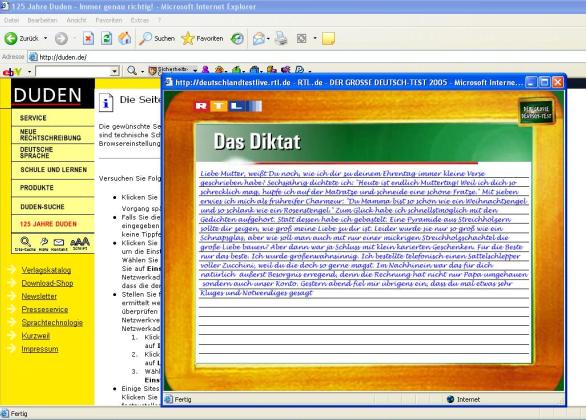Click the Internet zone status in popup

point(463,399)
